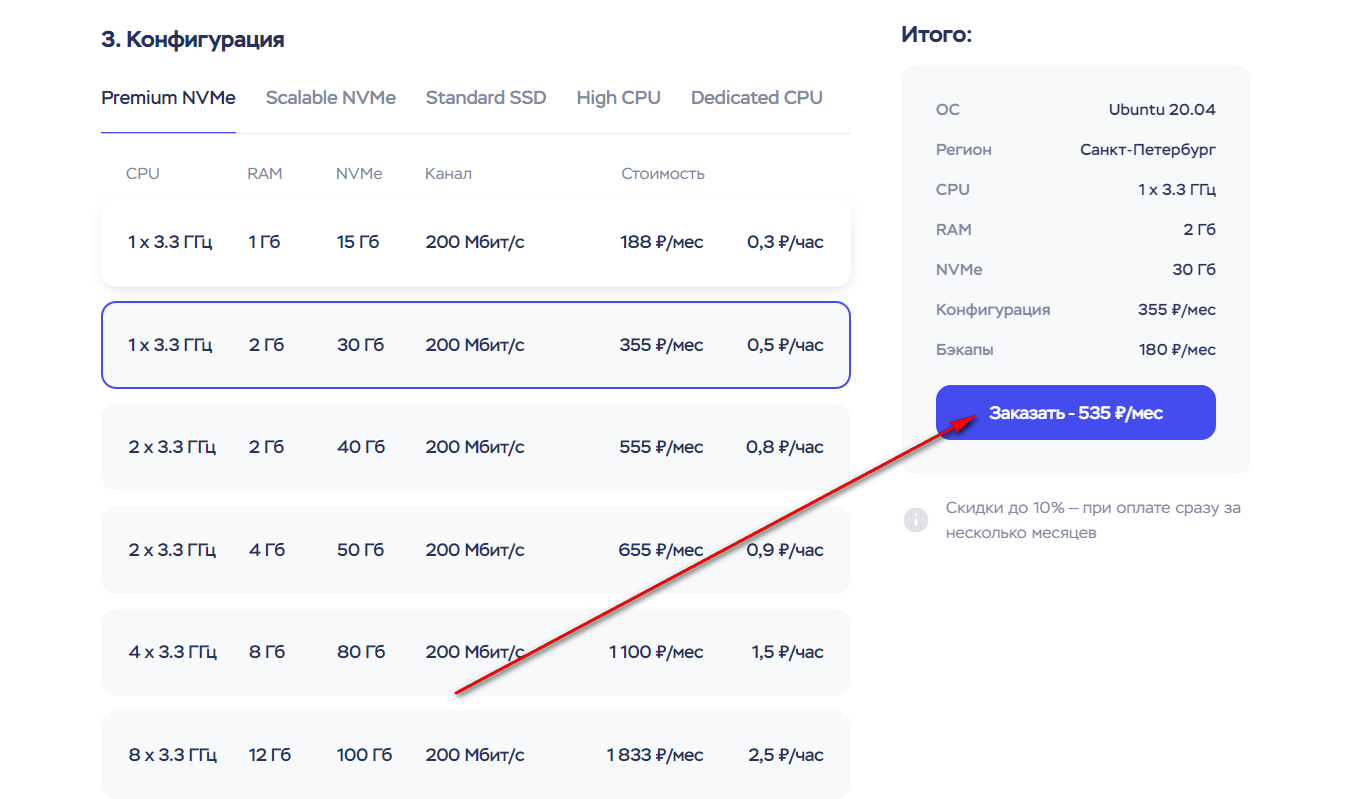Choose the 4 Гб RAM 655 ₽/мес plan
This screenshot has height=799, width=1348.
pos(475,550)
